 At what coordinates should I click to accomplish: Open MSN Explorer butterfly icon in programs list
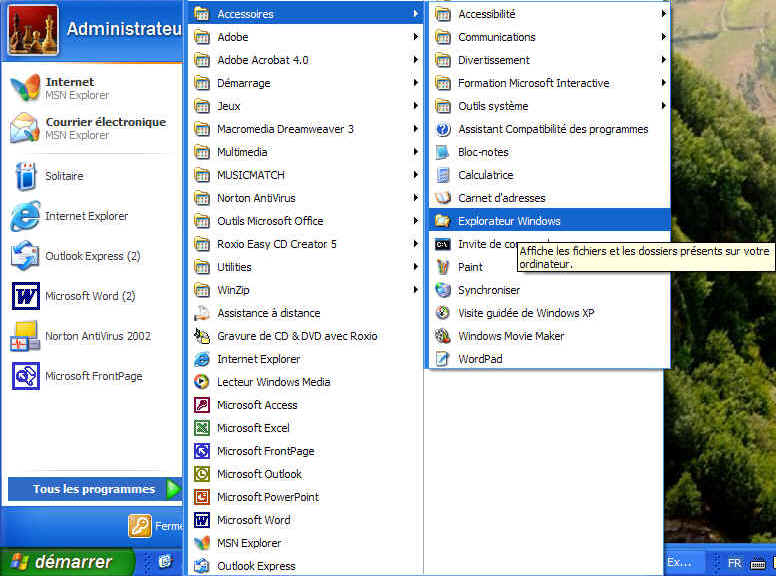(201, 543)
